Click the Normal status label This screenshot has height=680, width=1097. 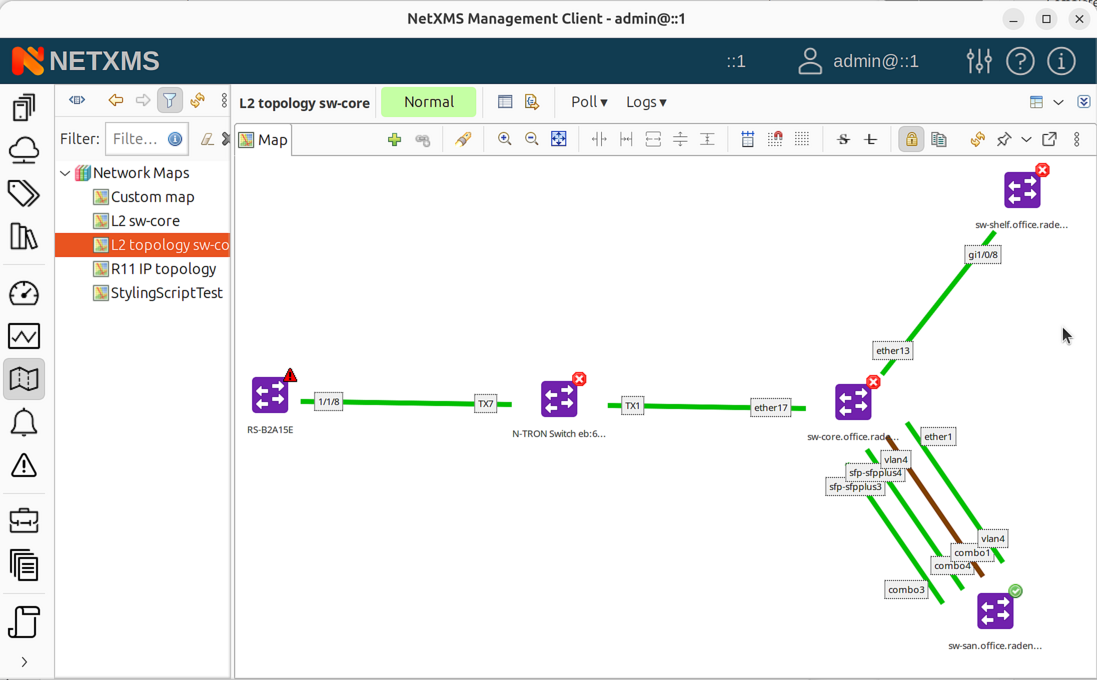pyautogui.click(x=428, y=102)
